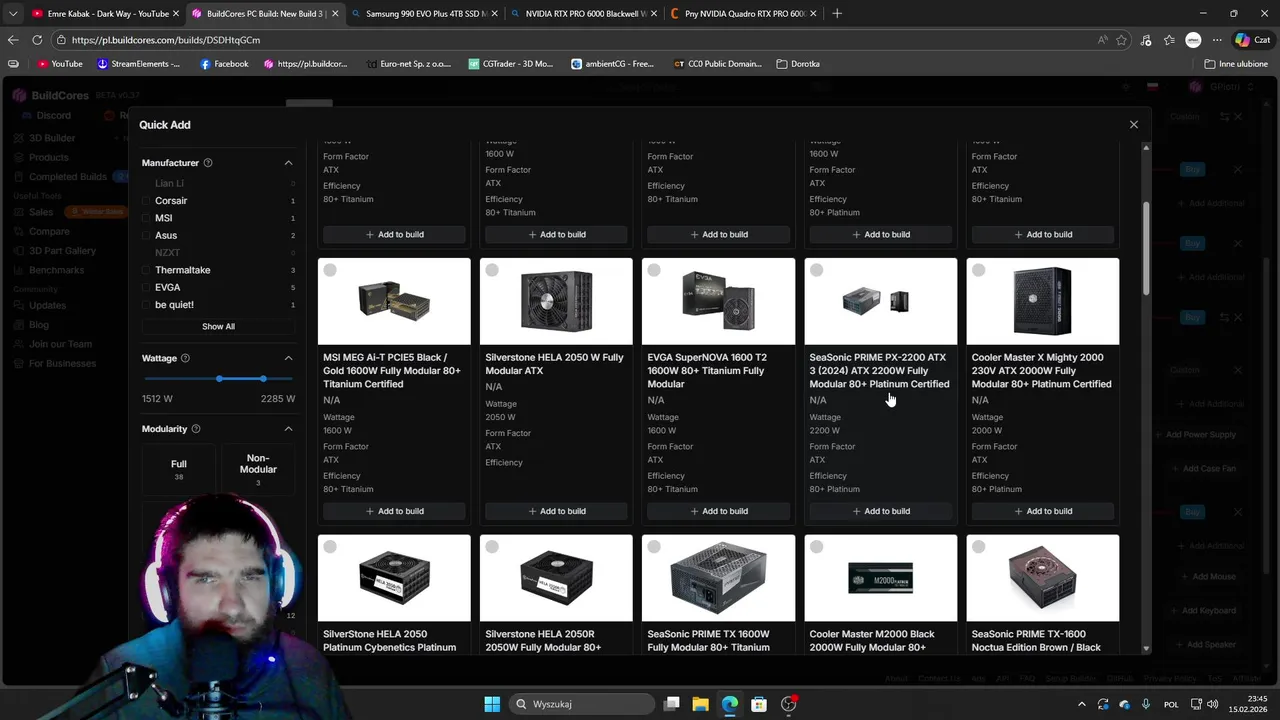
Task: Add this page to favorites star icon
Action: pos(1121,40)
